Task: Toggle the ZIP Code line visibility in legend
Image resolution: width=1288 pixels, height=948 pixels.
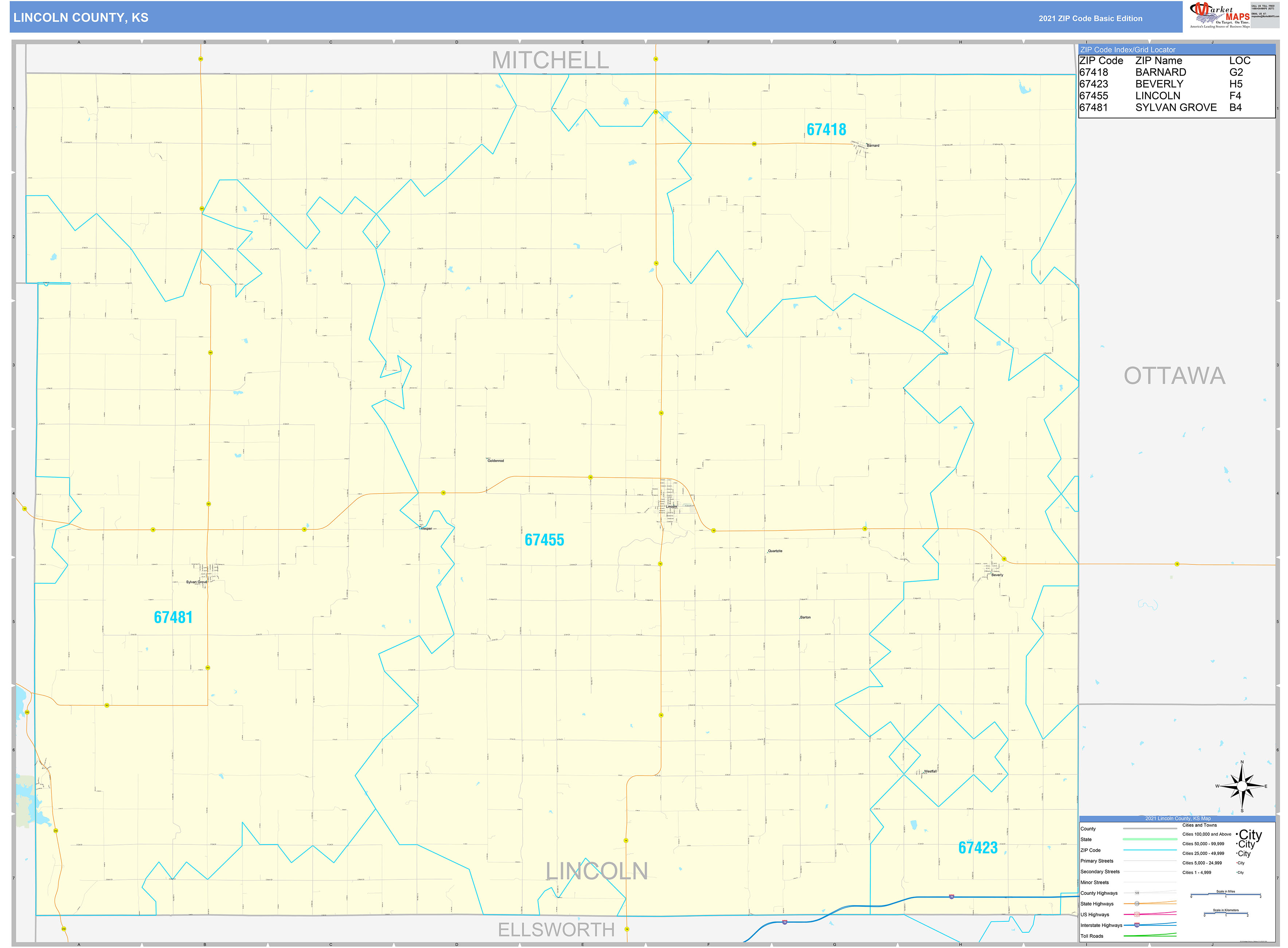Action: click(x=1150, y=850)
